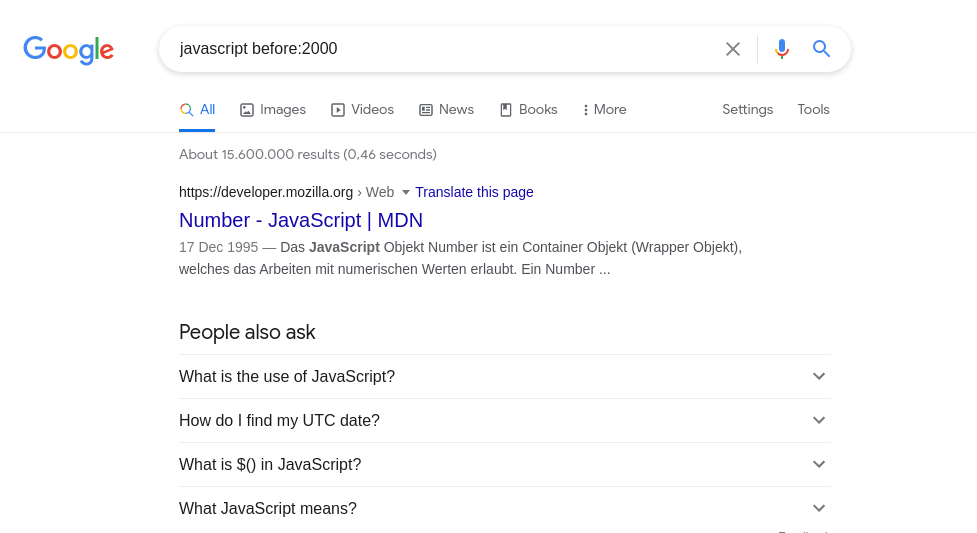Go to Books results tab
This screenshot has height=533, width=977.
coord(528,110)
